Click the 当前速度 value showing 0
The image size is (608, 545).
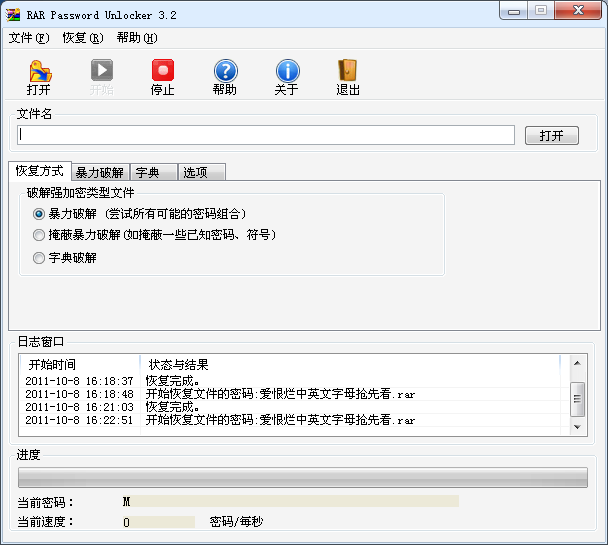(x=158, y=522)
